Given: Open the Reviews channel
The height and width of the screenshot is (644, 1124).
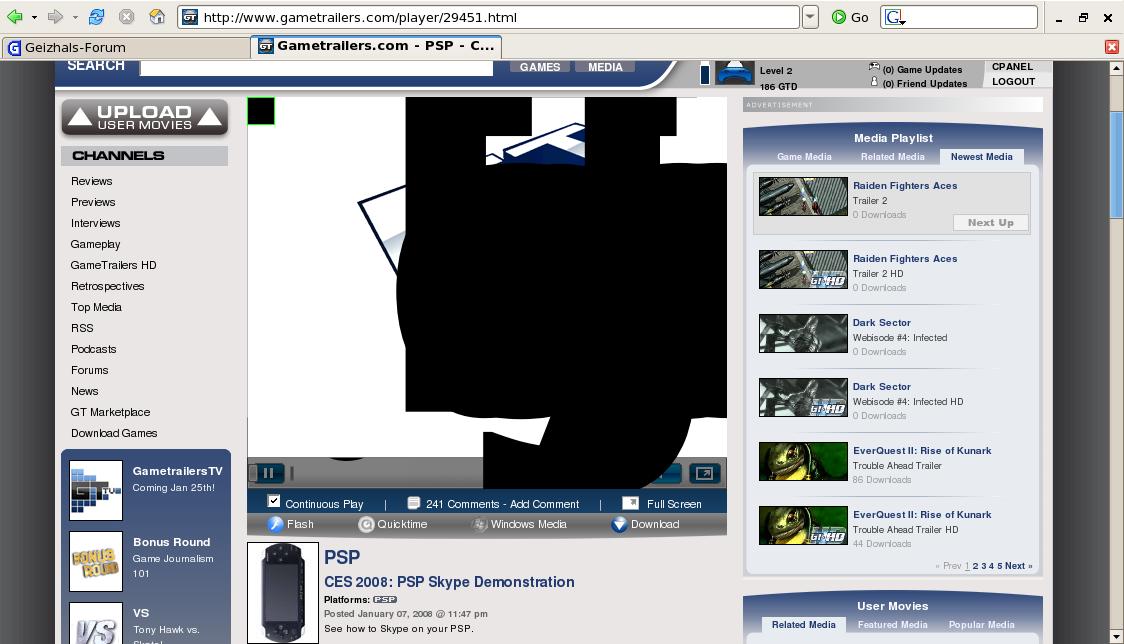Looking at the screenshot, I should point(91,181).
